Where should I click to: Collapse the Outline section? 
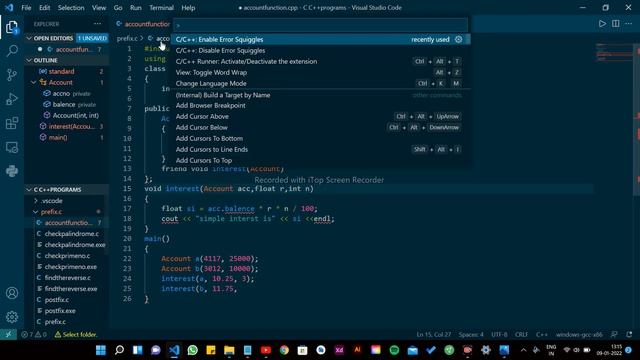pos(29,60)
